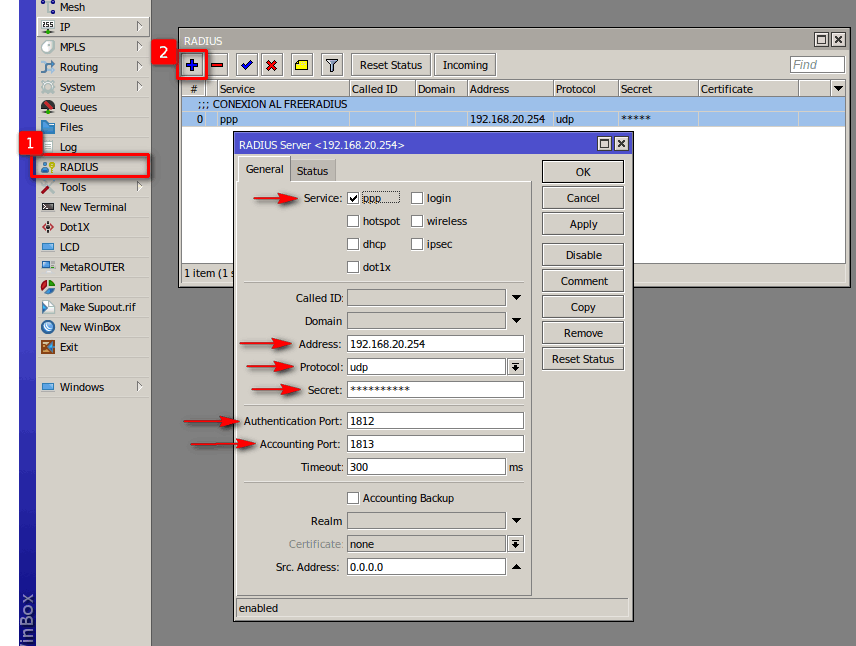Enable the selected entry with blue checkmark icon
The image size is (856, 646).
[x=245, y=64]
